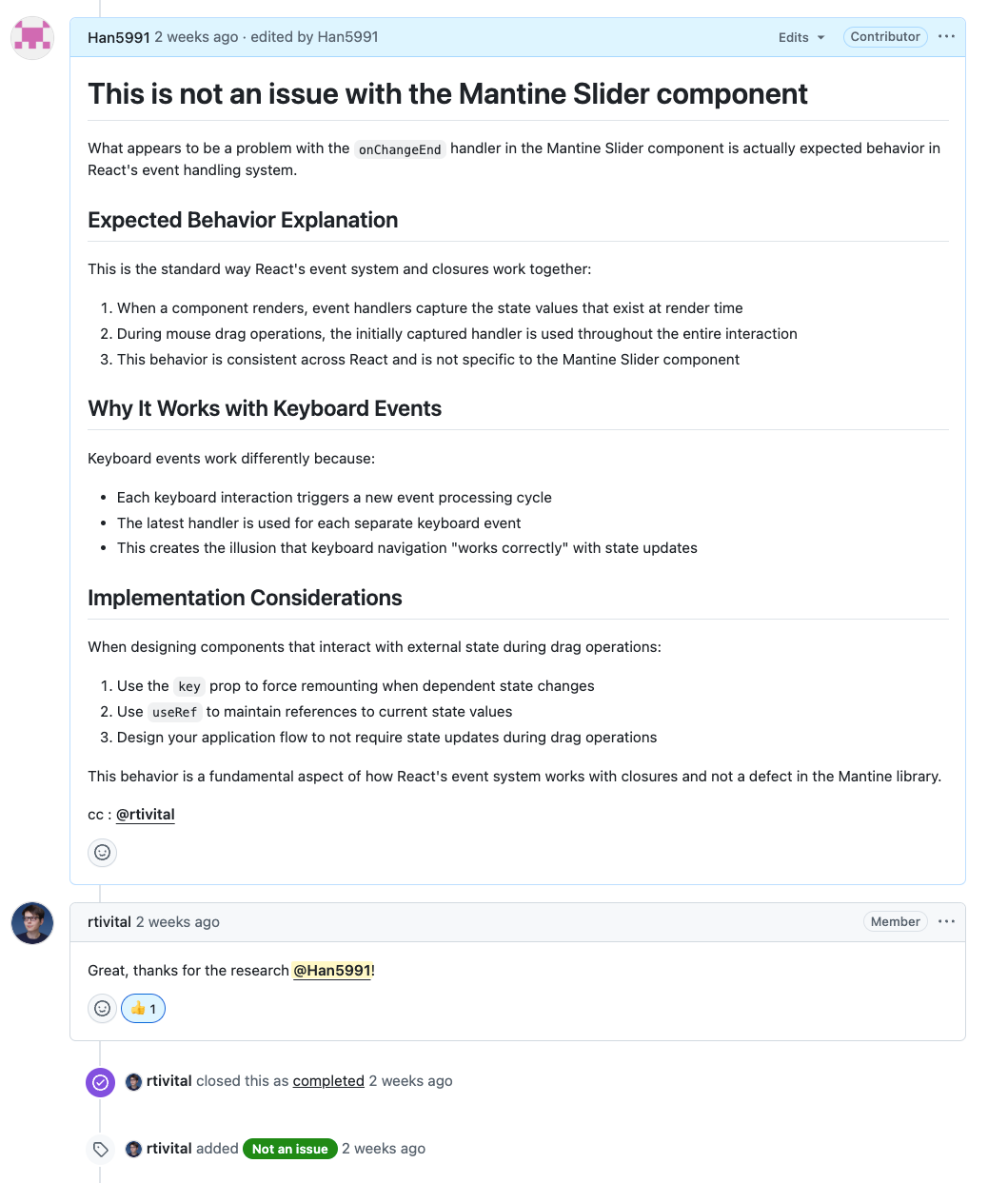Expand the Edits history dropdown
Viewport: 1008px width, 1183px height.
pyautogui.click(x=801, y=37)
